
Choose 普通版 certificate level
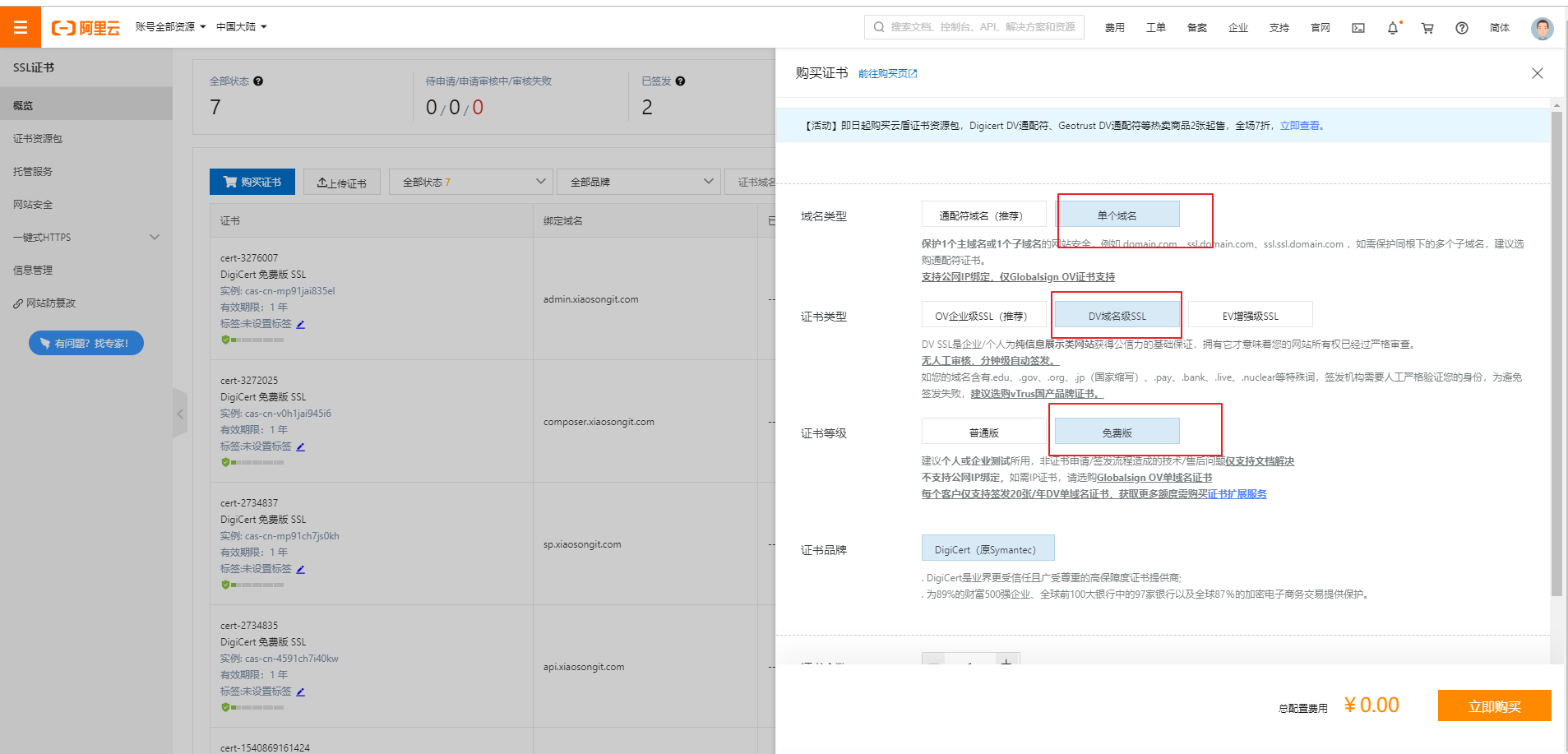[983, 433]
